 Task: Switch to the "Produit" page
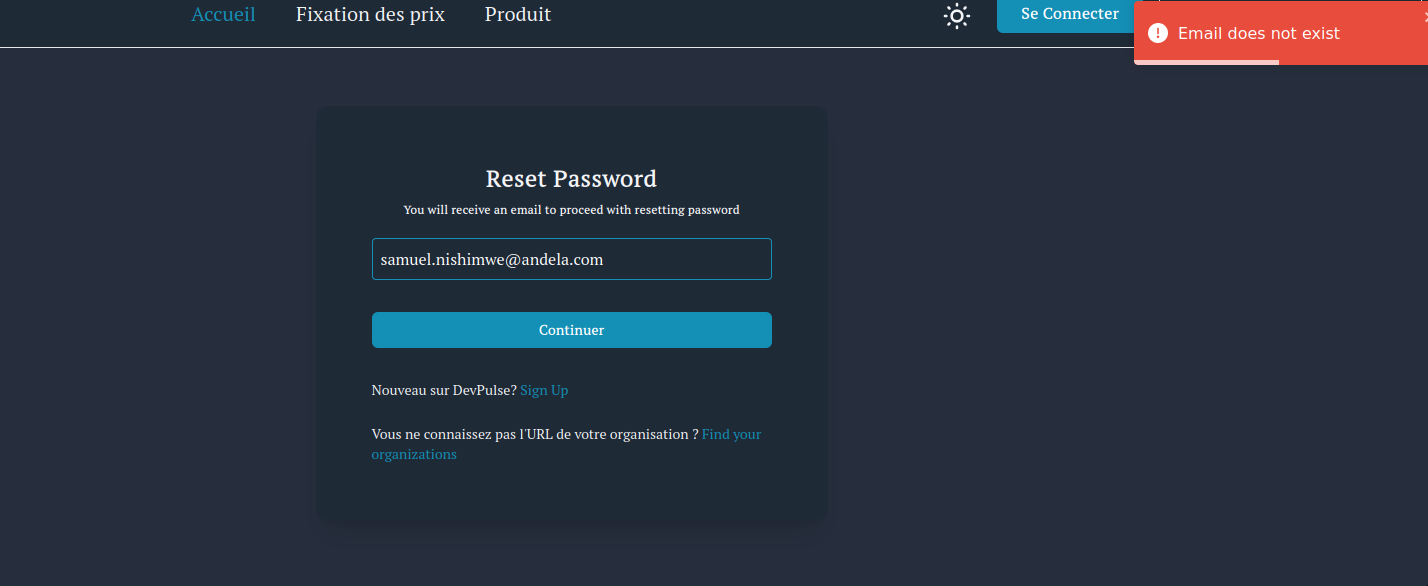click(517, 14)
